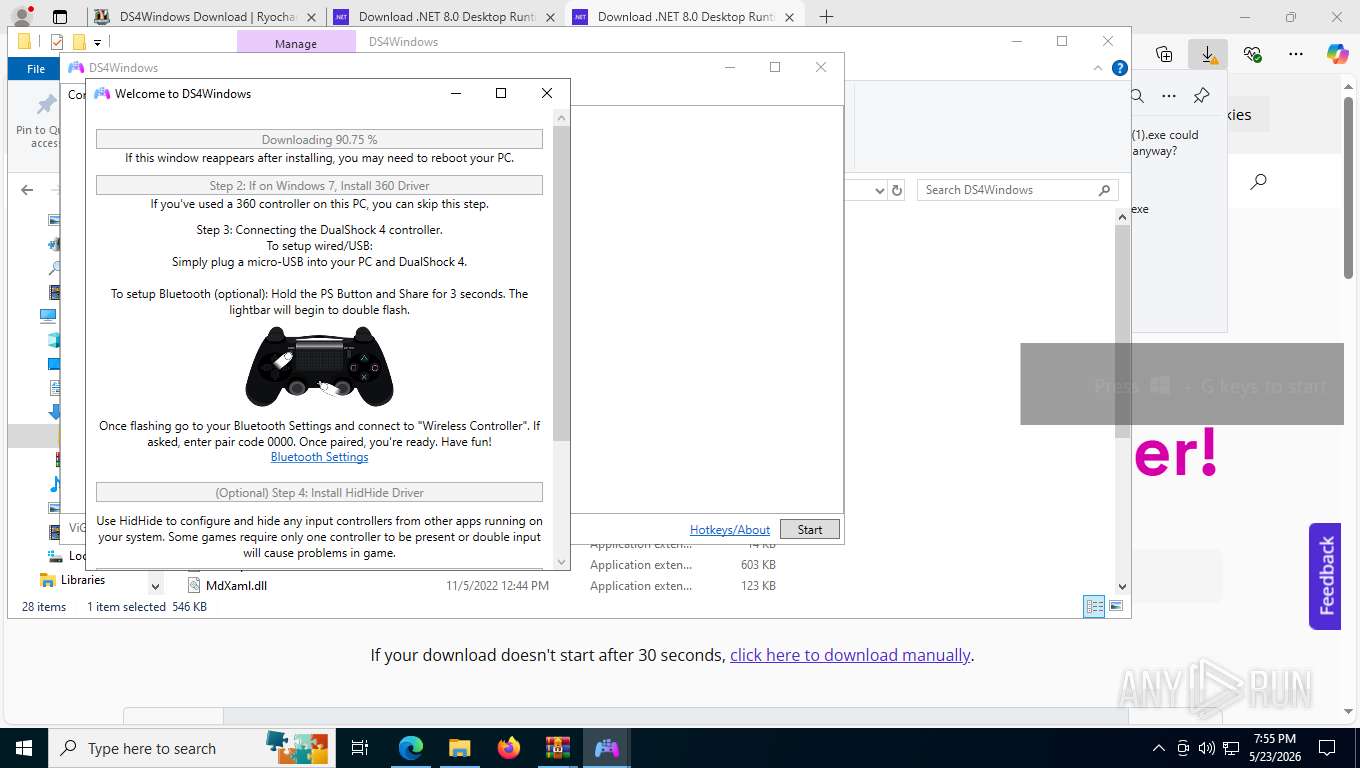Open the File tab in Explorer

(x=36, y=69)
